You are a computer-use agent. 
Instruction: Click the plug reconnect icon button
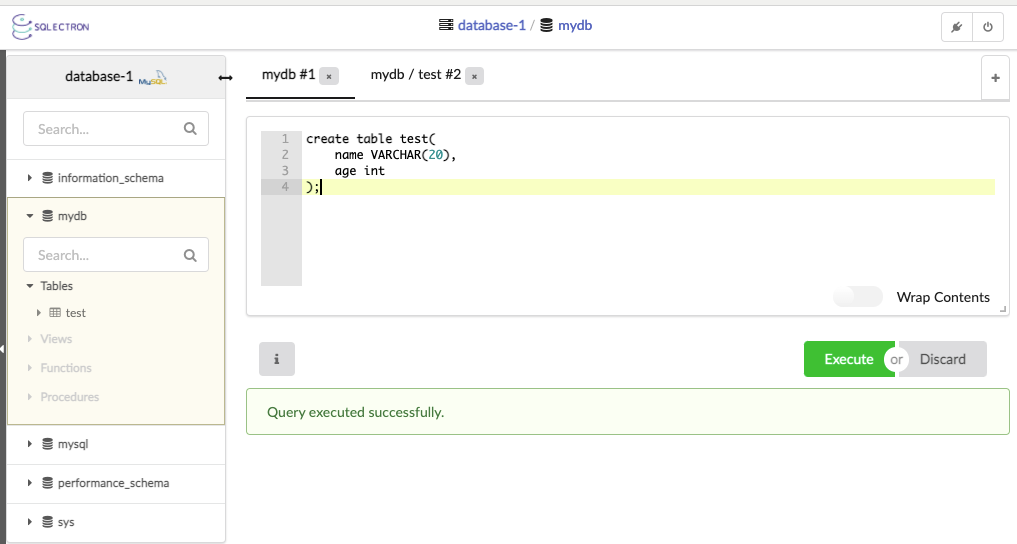957,27
